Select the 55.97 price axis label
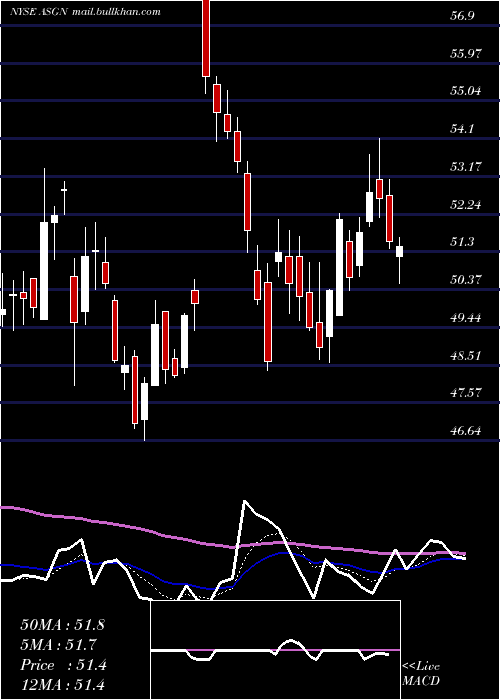This screenshot has width=500, height=700. click(x=466, y=54)
